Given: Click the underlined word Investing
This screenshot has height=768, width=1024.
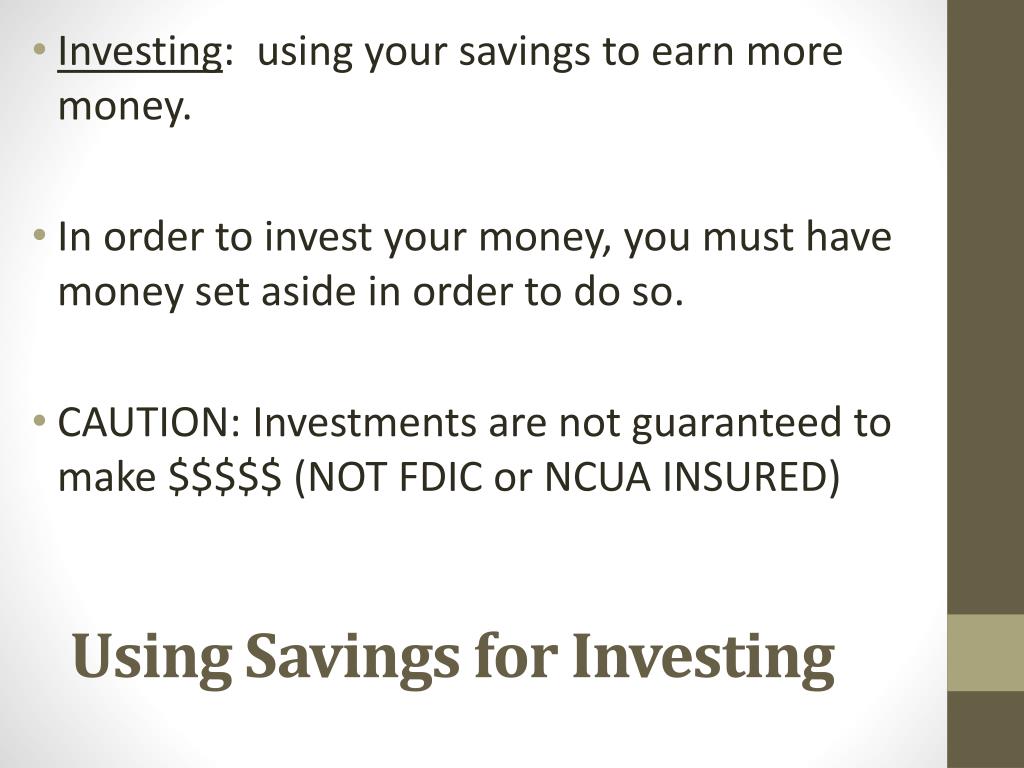Looking at the screenshot, I should tap(140, 52).
